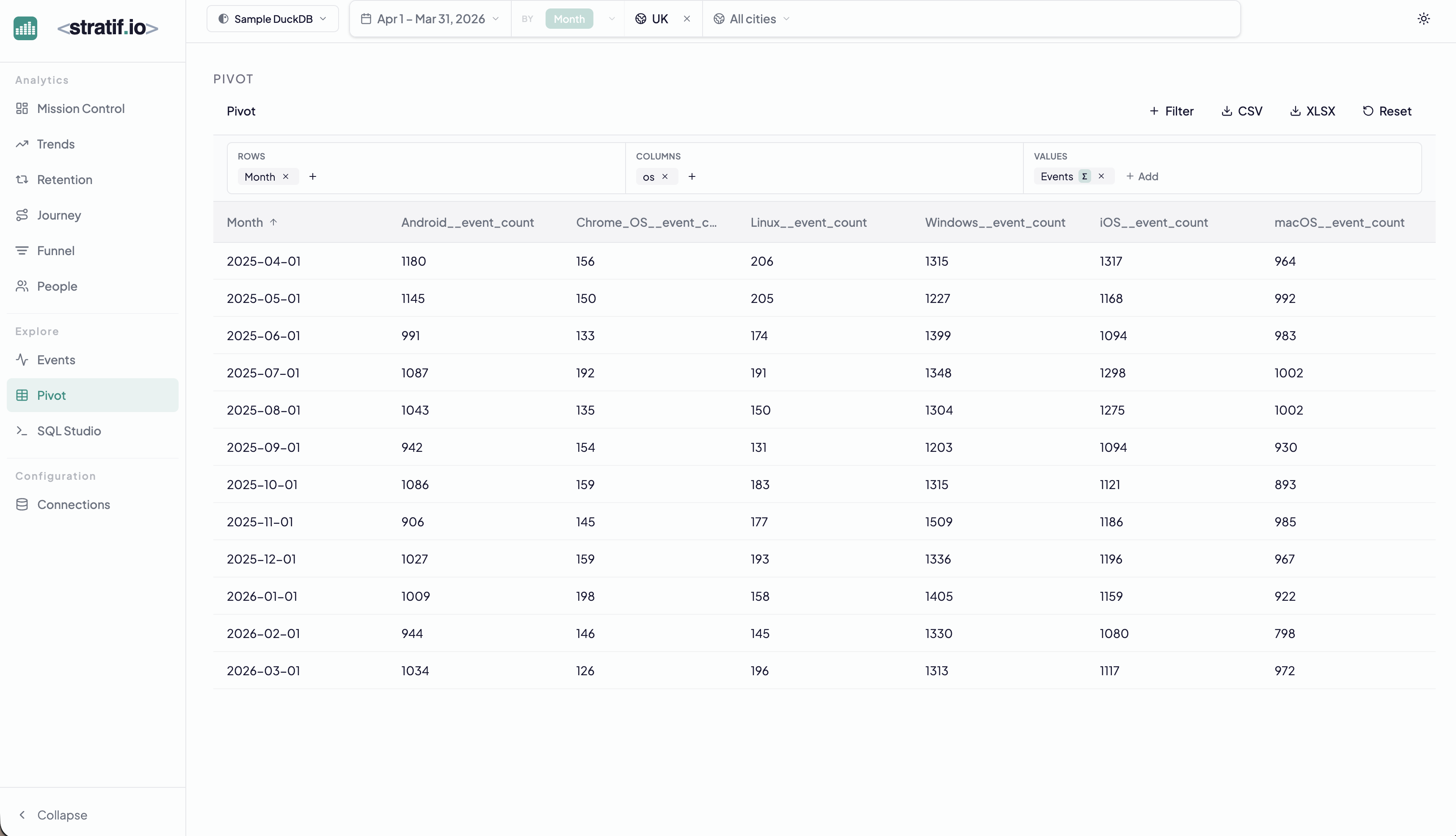This screenshot has height=836, width=1456.
Task: Select the Pivot sidebar item
Action: 92,395
